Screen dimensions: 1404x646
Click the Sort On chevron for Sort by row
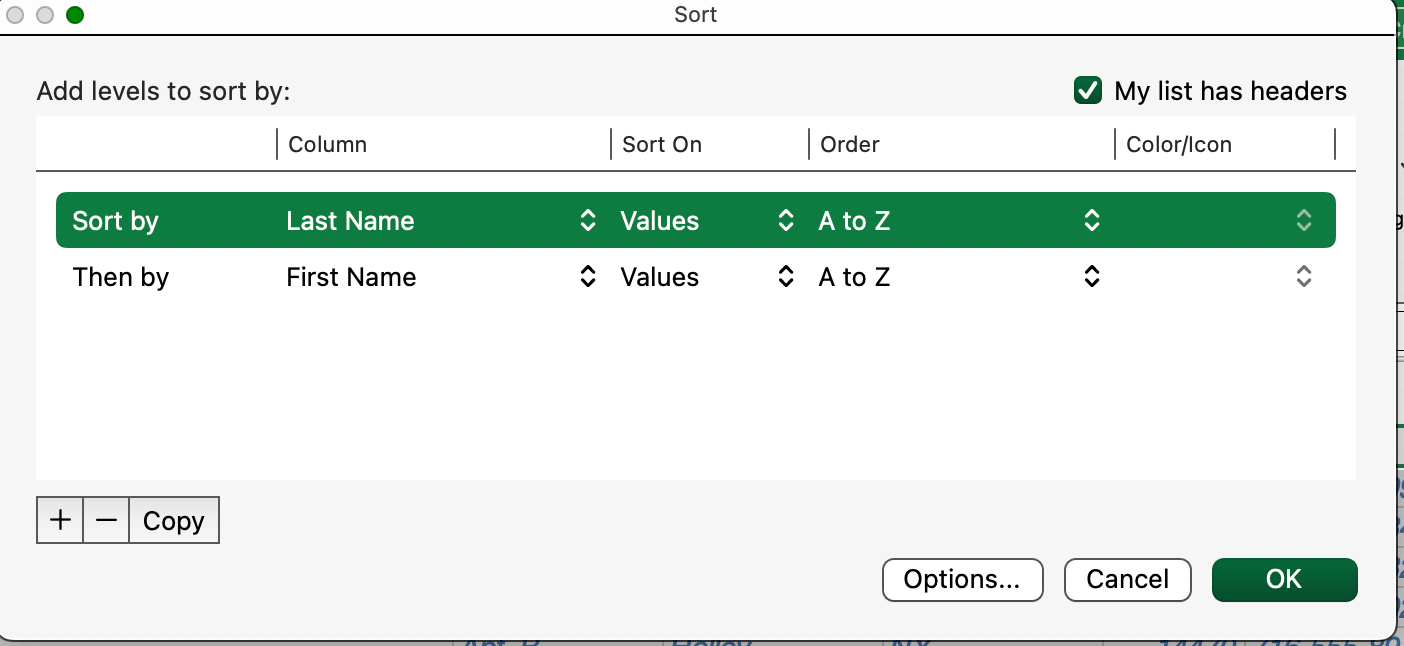786,220
